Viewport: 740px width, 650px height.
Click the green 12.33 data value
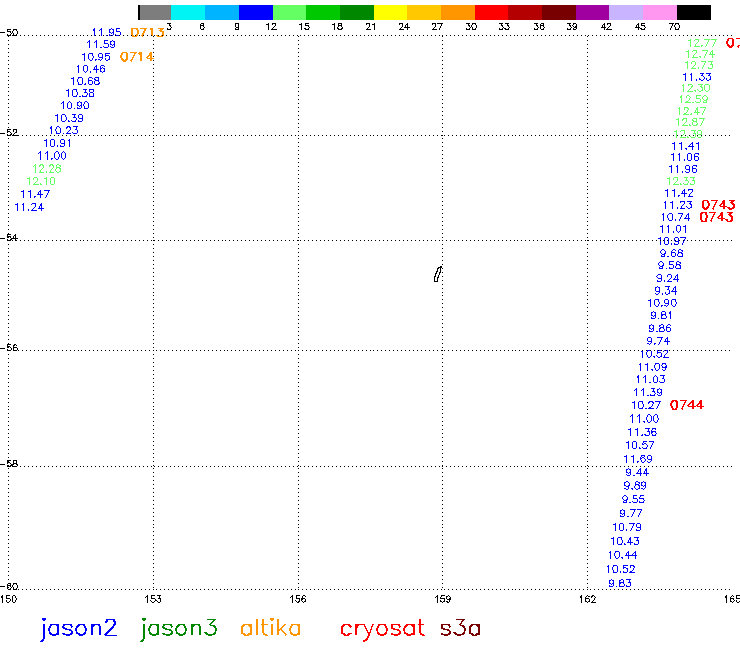(x=681, y=181)
